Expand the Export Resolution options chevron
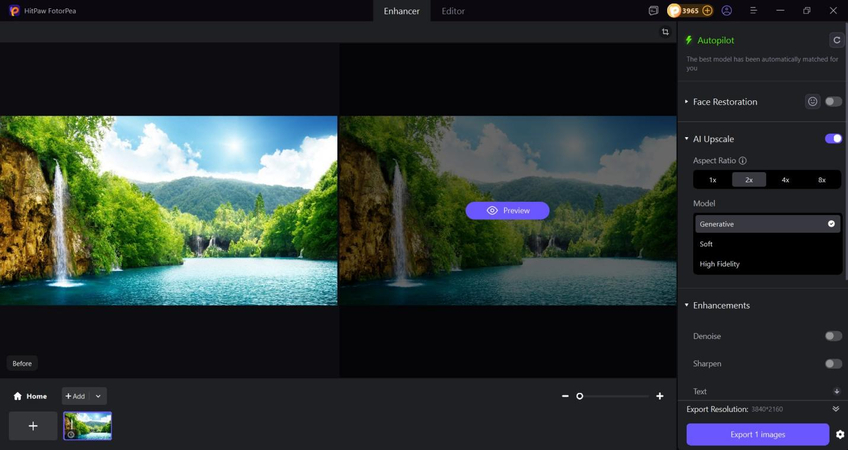This screenshot has width=848, height=450. point(835,409)
